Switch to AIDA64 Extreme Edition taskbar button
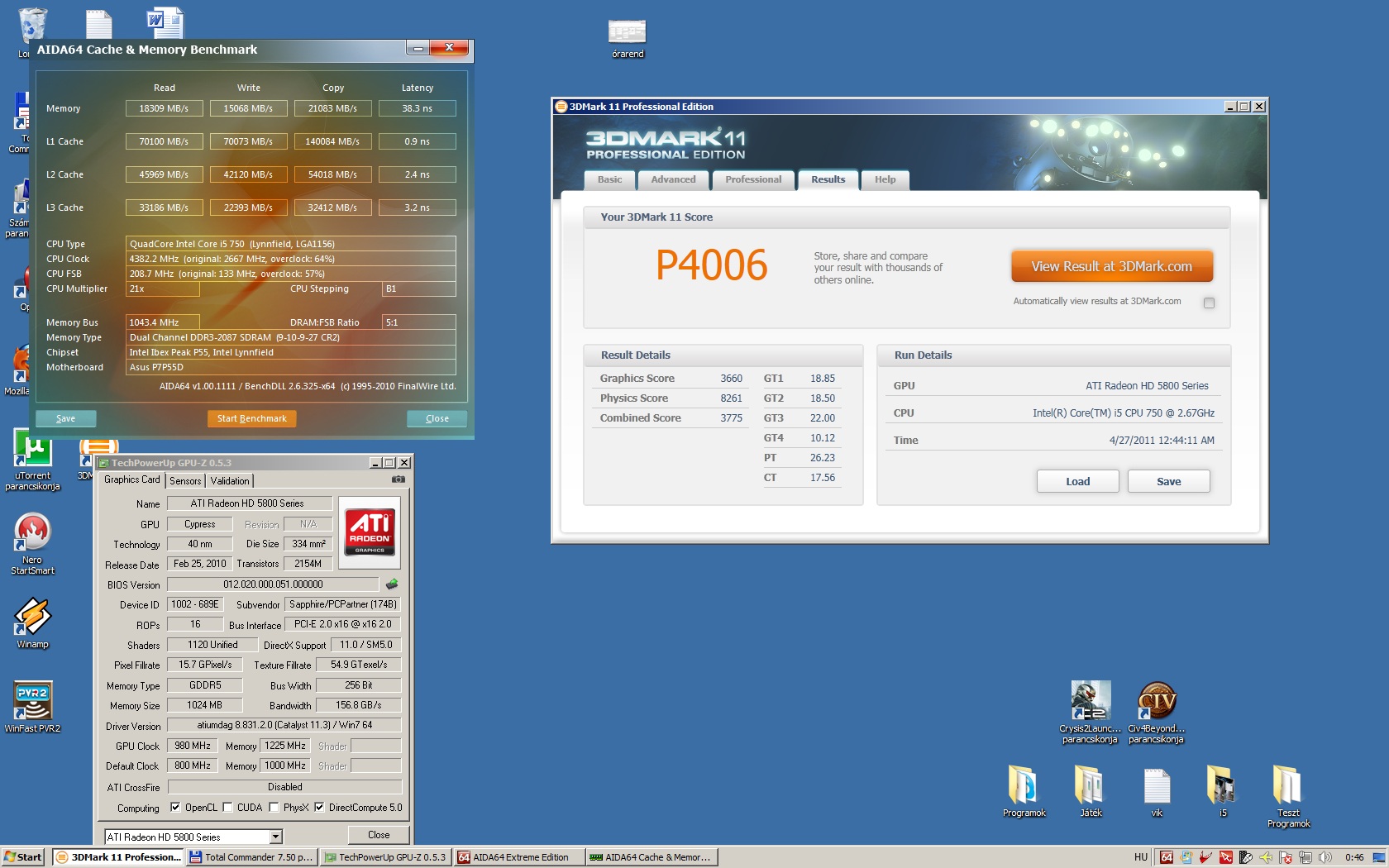 519,857
